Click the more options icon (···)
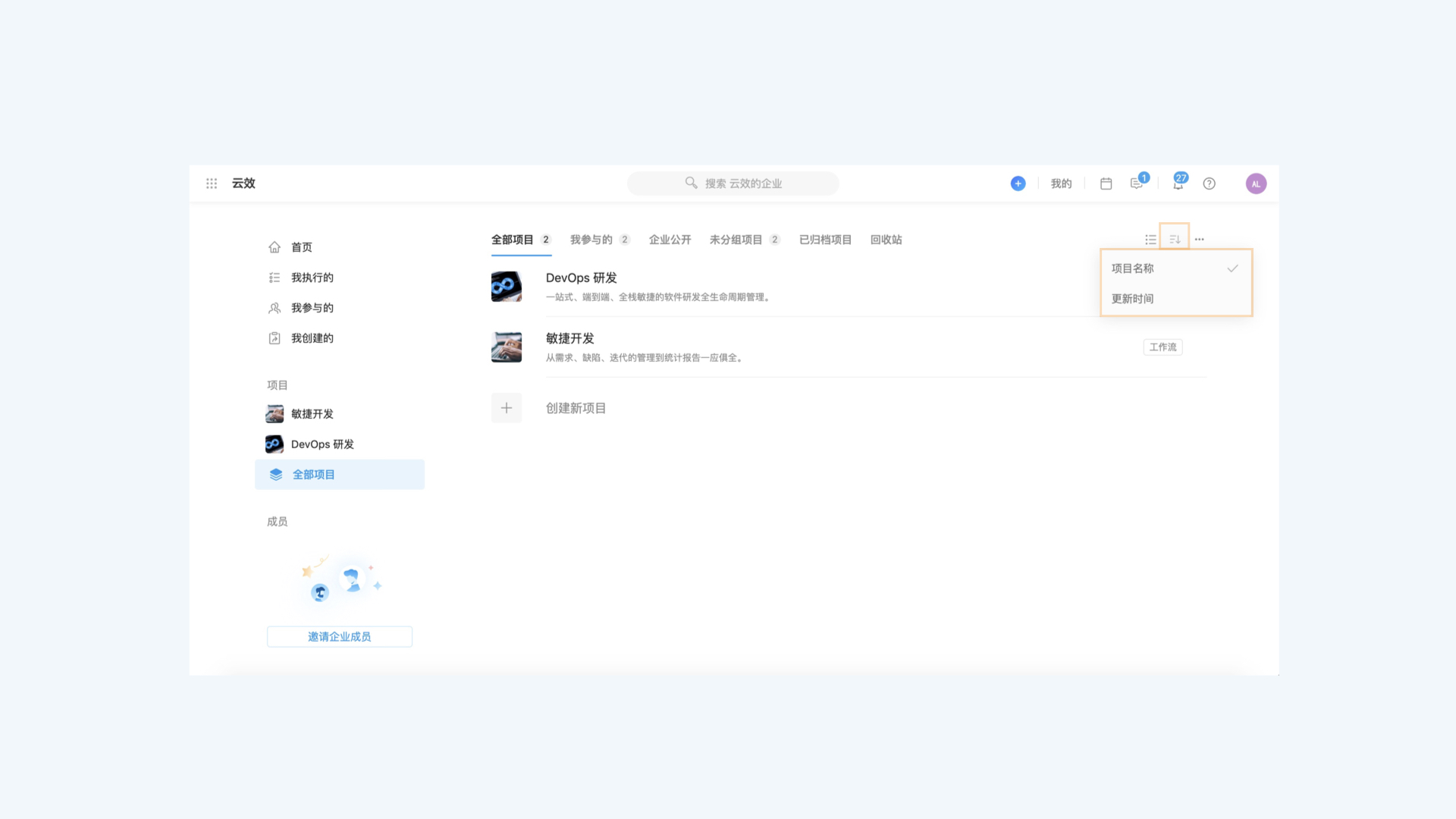This screenshot has height=819, width=1456. [1199, 238]
